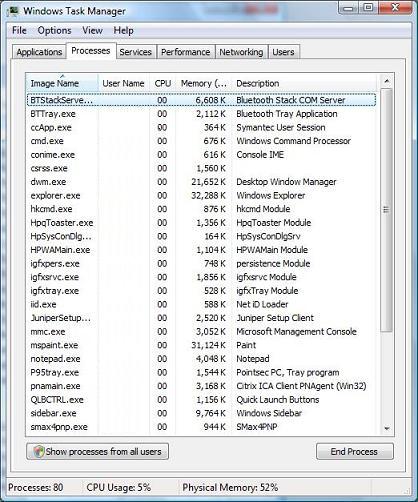Select the mspaint.exe process
This screenshot has width=418, height=502.
[201, 345]
